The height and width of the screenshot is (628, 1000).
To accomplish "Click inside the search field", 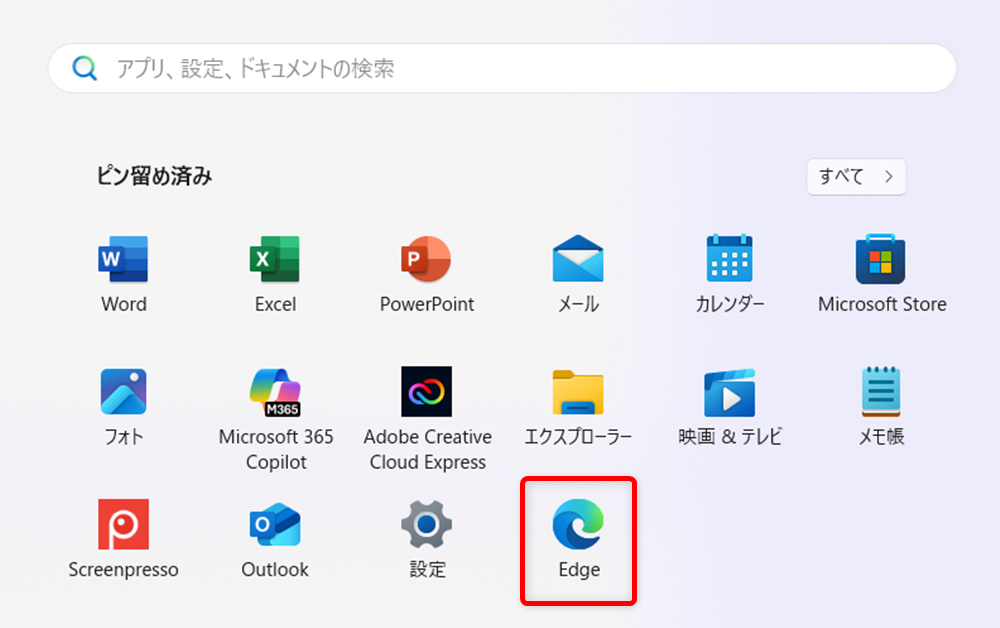I will point(400,68).
